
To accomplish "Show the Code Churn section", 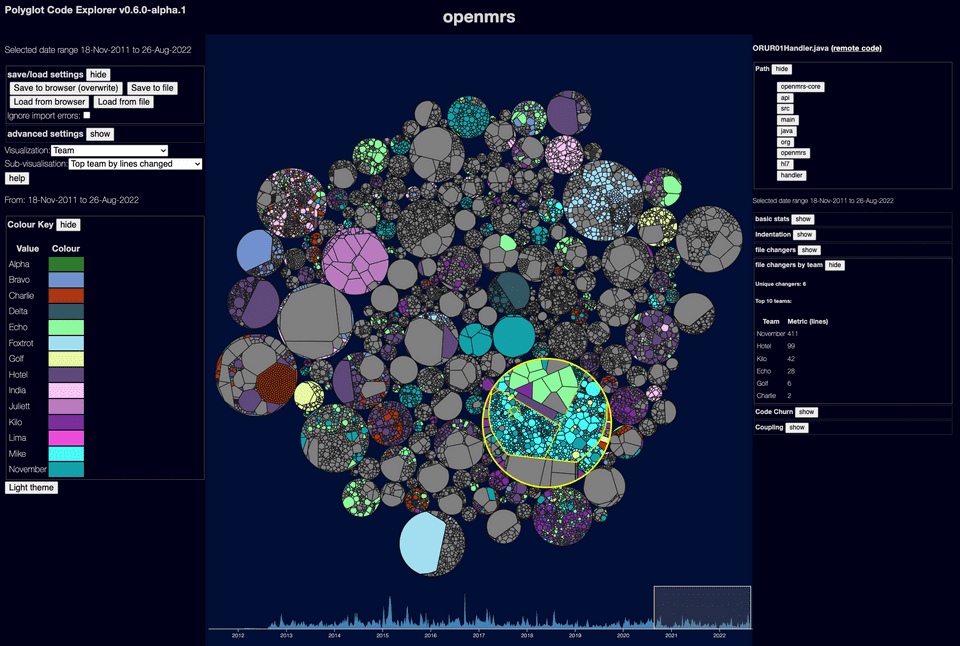I will [x=806, y=412].
